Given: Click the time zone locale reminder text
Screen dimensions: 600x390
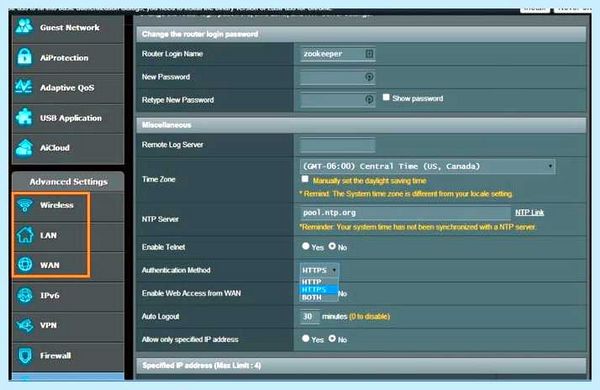Looking at the screenshot, I should coord(406,194).
